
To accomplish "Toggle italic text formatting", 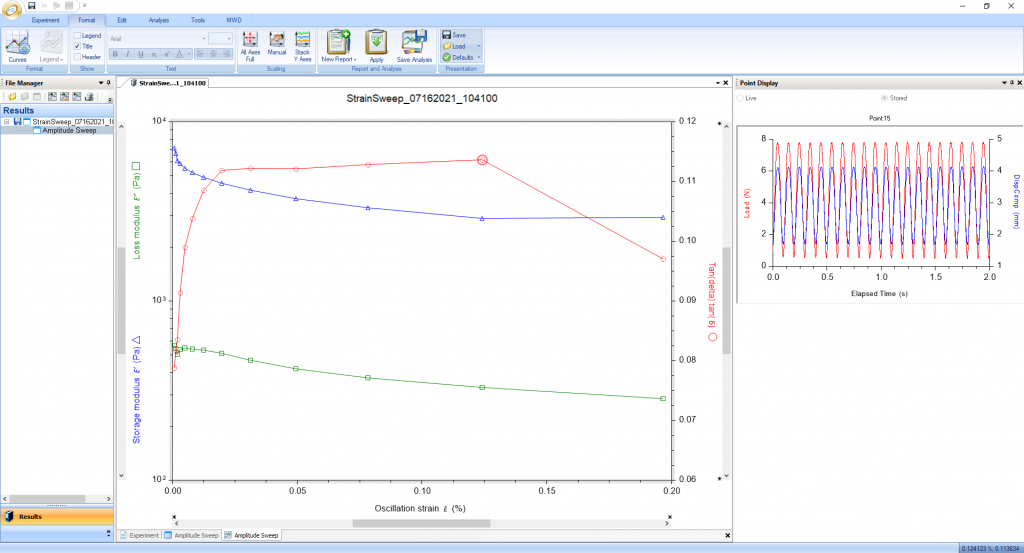I will click(x=127, y=54).
